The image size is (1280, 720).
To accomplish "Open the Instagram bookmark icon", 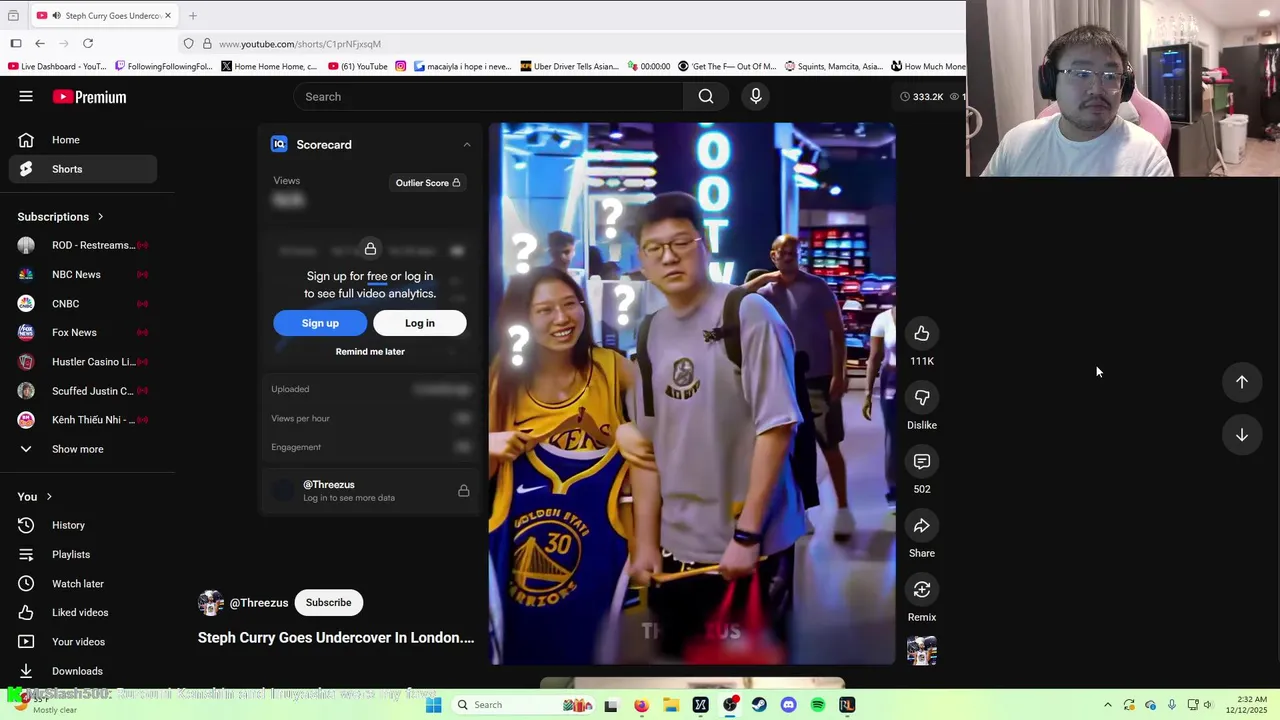I will pos(401,66).
